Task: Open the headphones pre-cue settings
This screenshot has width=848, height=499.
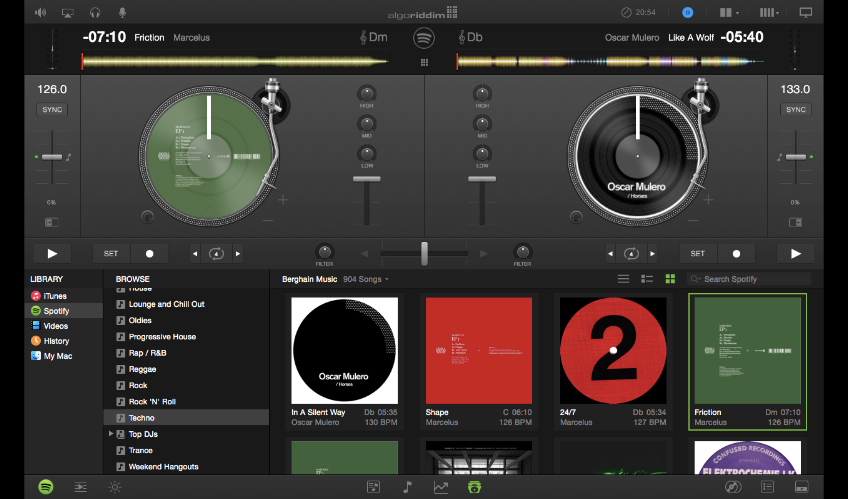Action: (x=95, y=12)
